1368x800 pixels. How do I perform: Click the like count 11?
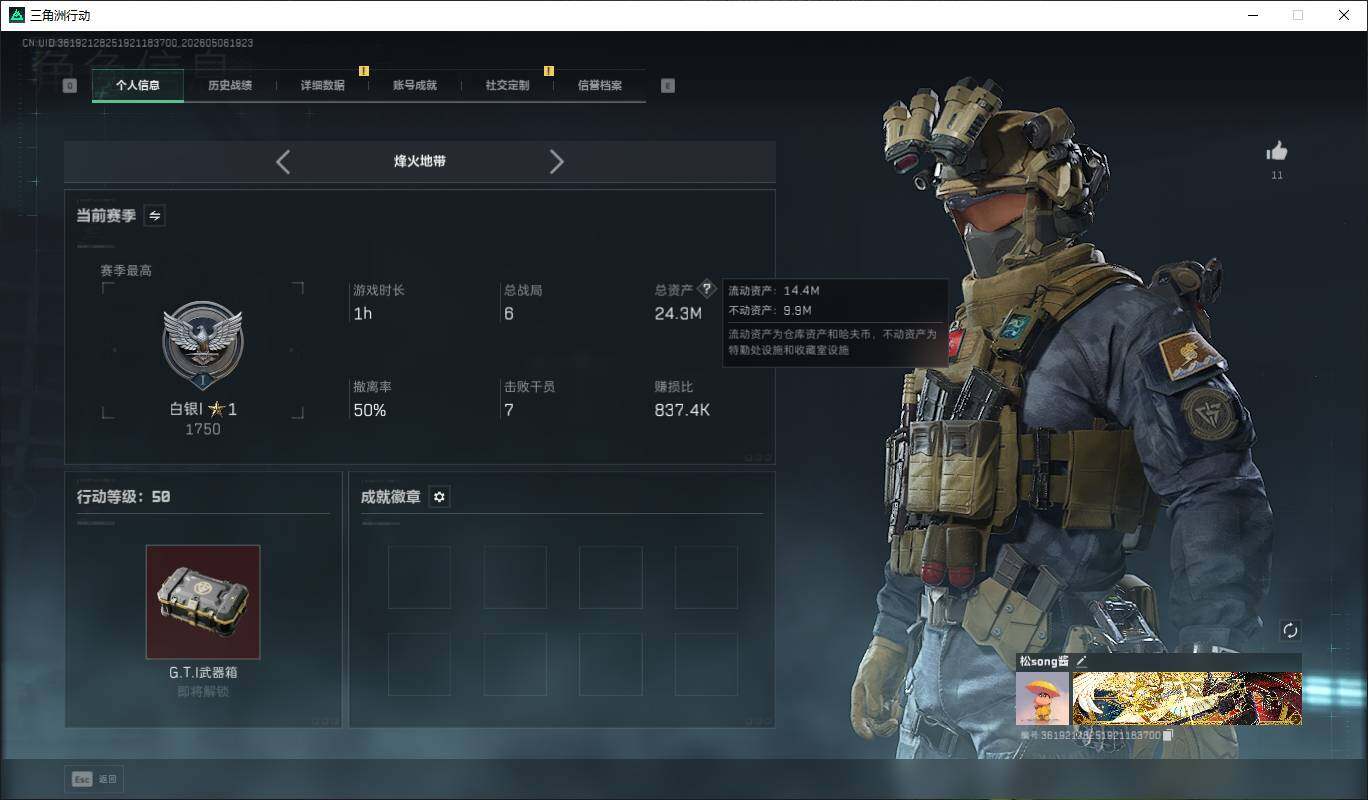click(x=1277, y=176)
